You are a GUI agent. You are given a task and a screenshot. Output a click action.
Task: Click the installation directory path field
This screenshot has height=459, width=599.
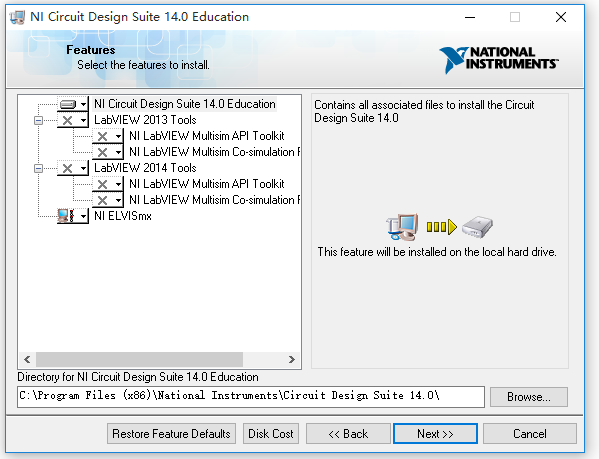point(251,397)
